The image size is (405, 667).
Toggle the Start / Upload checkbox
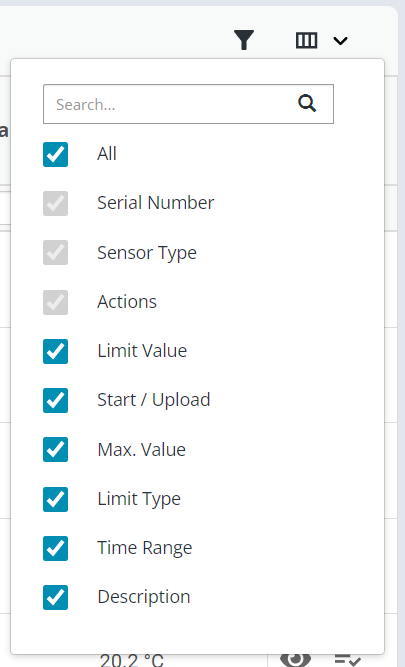(55, 400)
